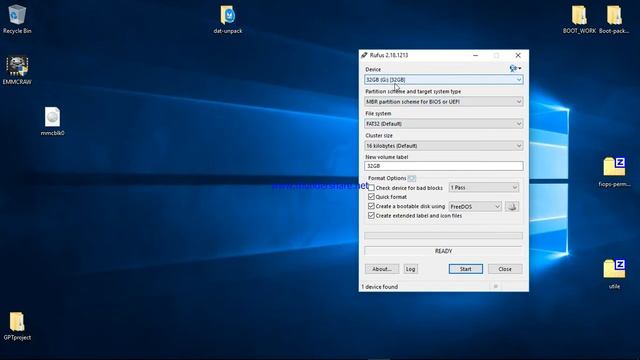Image resolution: width=640 pixels, height=360 pixels.
Task: Toggle advanced Format Options arrow
Action: 411,178
